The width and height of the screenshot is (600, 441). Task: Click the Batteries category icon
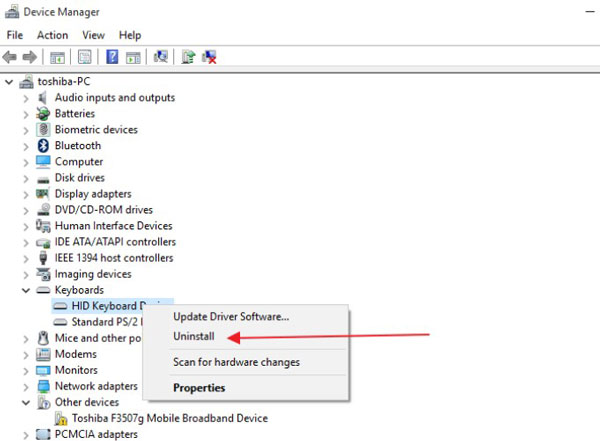coord(43,114)
